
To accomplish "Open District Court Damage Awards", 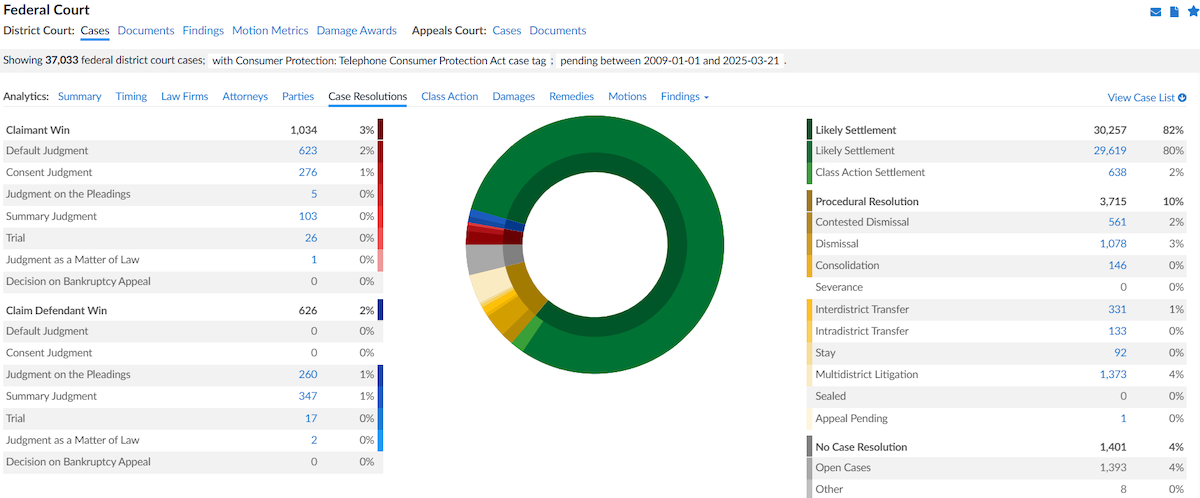I will (356, 31).
